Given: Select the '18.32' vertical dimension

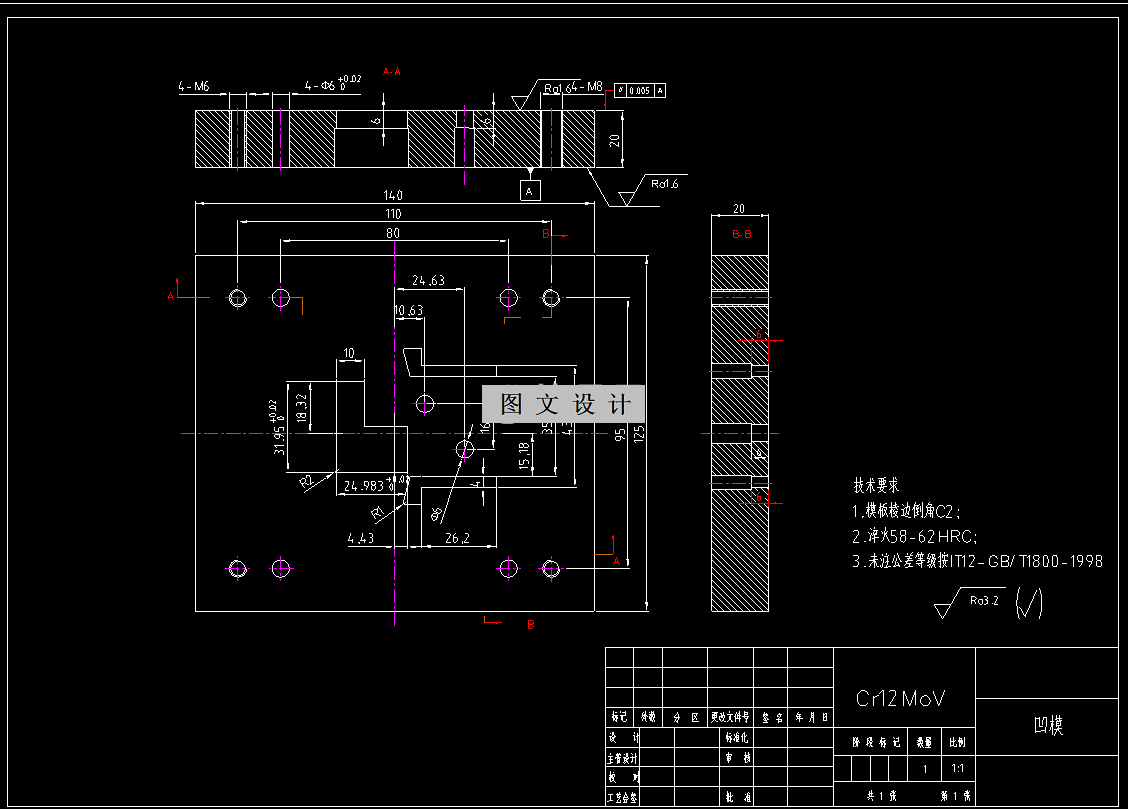Looking at the screenshot, I should click(x=301, y=408).
